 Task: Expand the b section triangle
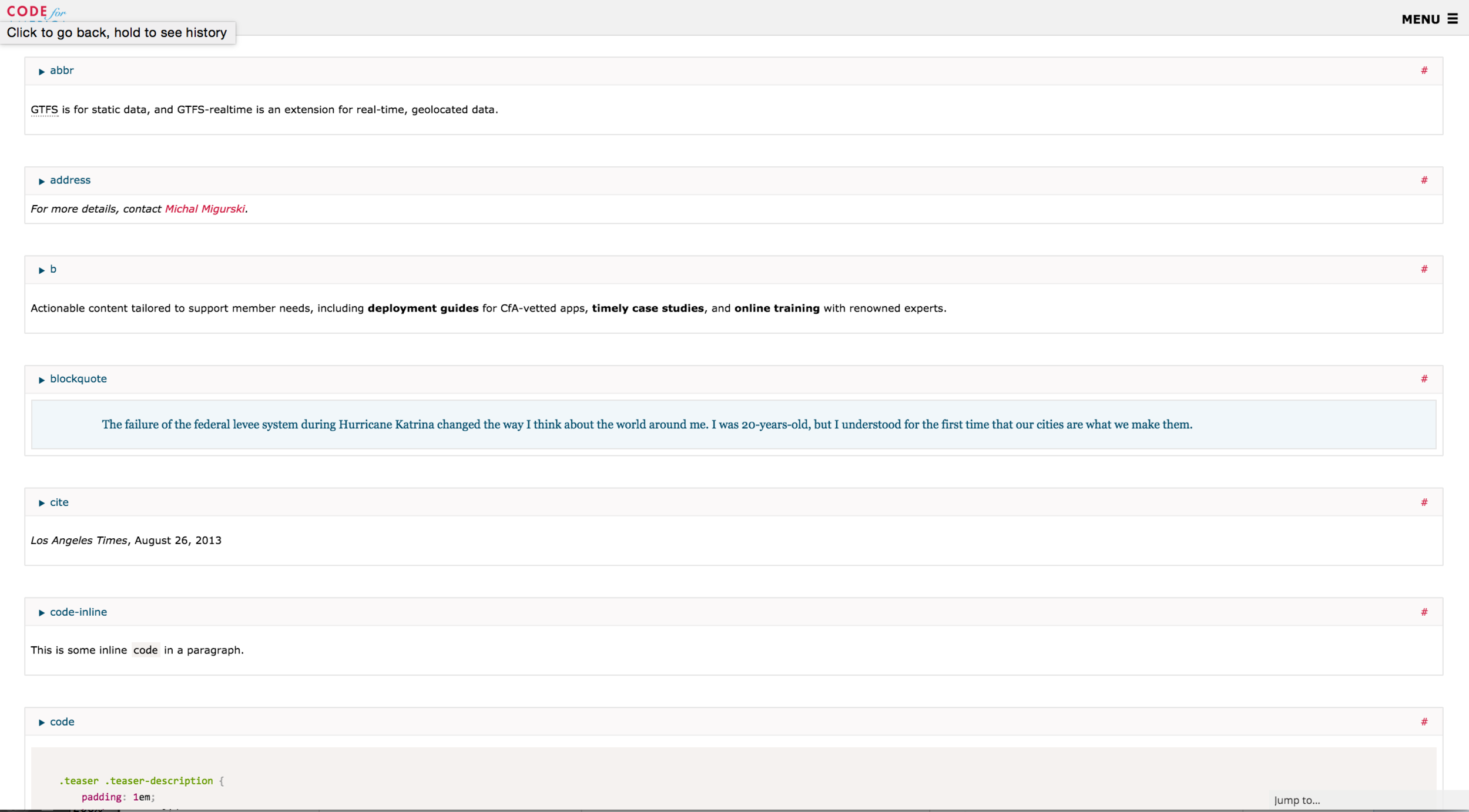41,270
